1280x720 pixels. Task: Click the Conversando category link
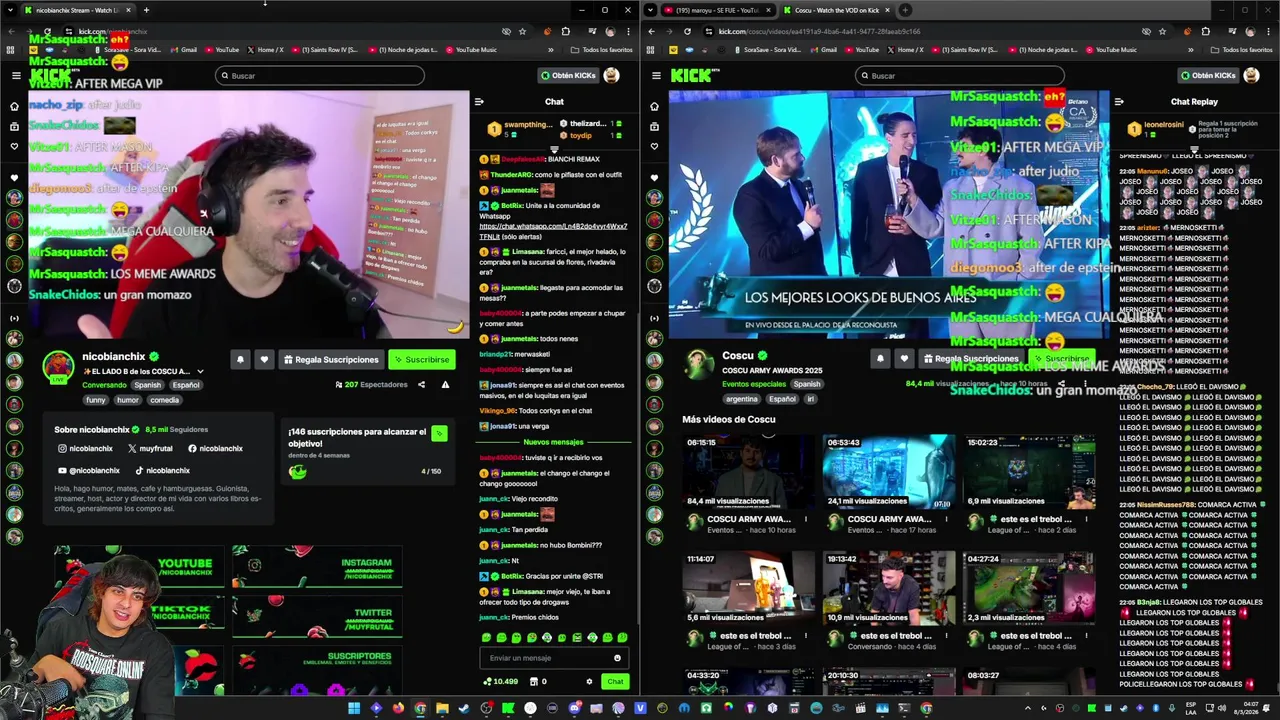pyautogui.click(x=104, y=385)
